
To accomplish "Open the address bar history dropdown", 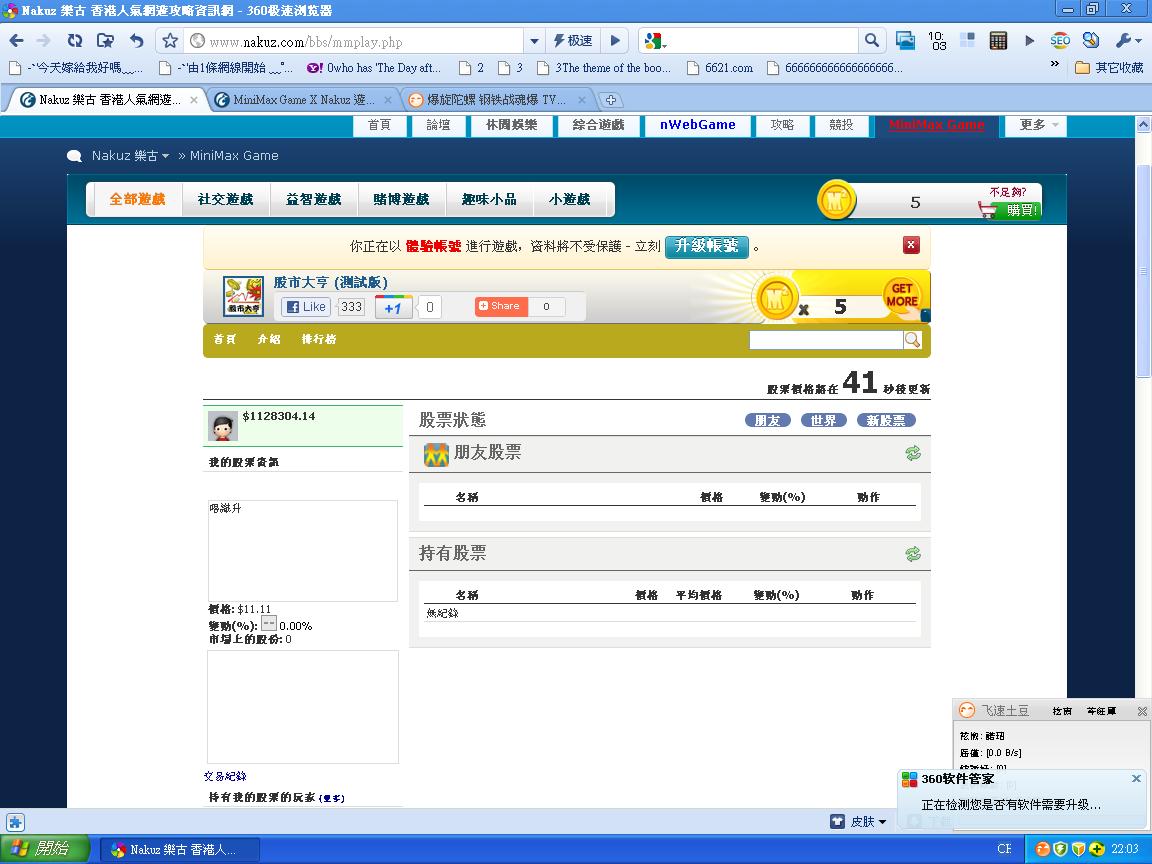I will click(x=535, y=41).
